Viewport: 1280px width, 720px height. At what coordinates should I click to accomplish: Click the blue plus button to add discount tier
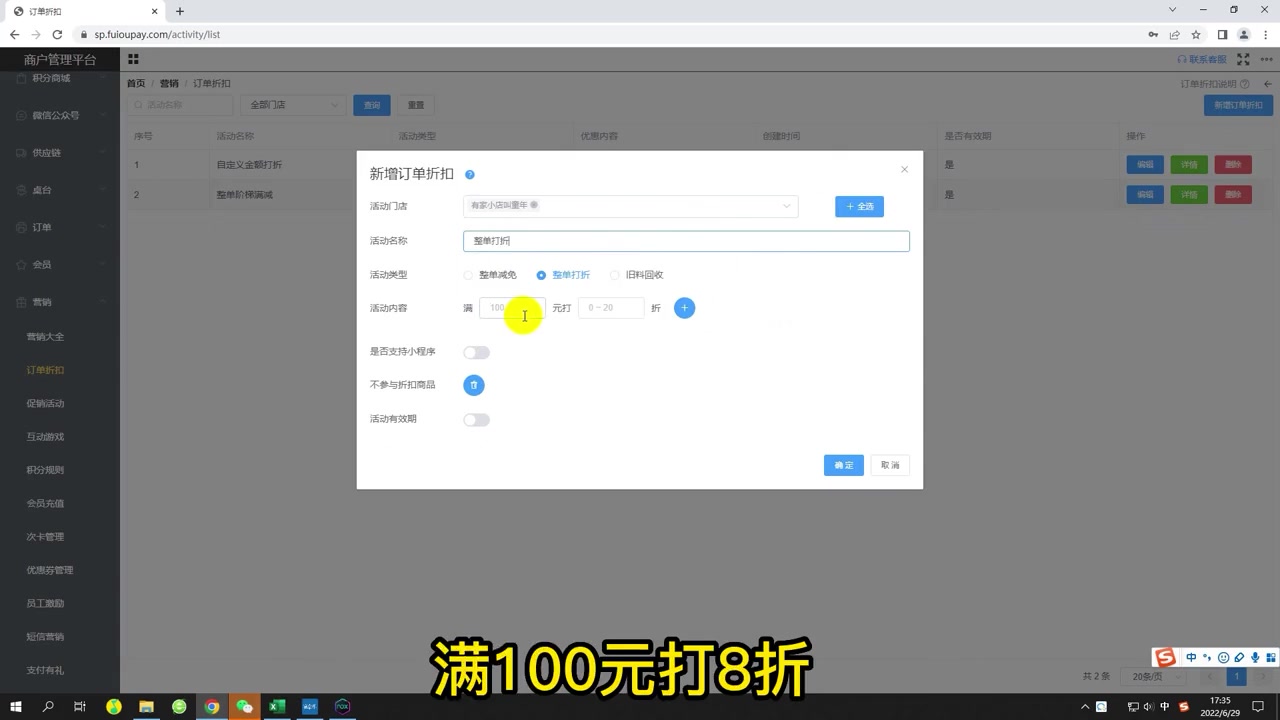[684, 308]
